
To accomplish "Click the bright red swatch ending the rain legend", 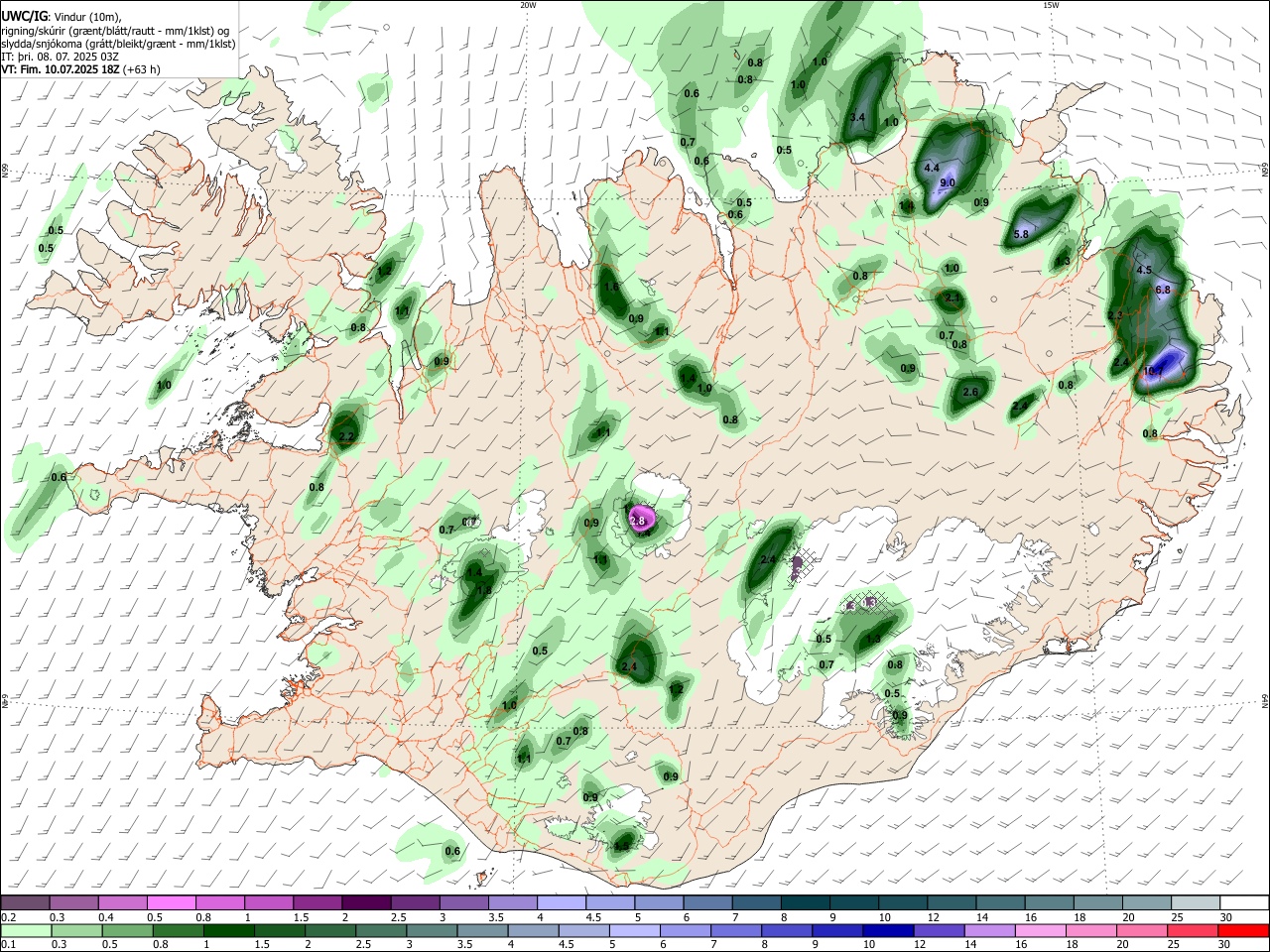I will [x=1245, y=931].
